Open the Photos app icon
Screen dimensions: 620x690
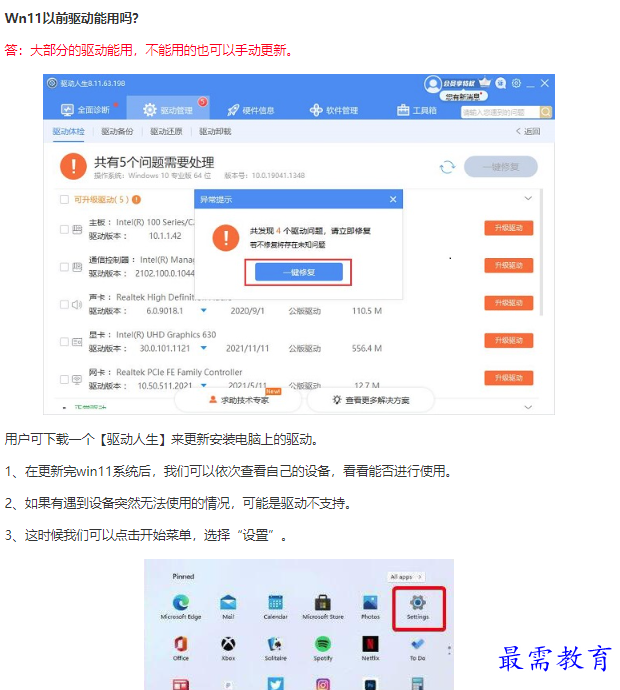370,602
